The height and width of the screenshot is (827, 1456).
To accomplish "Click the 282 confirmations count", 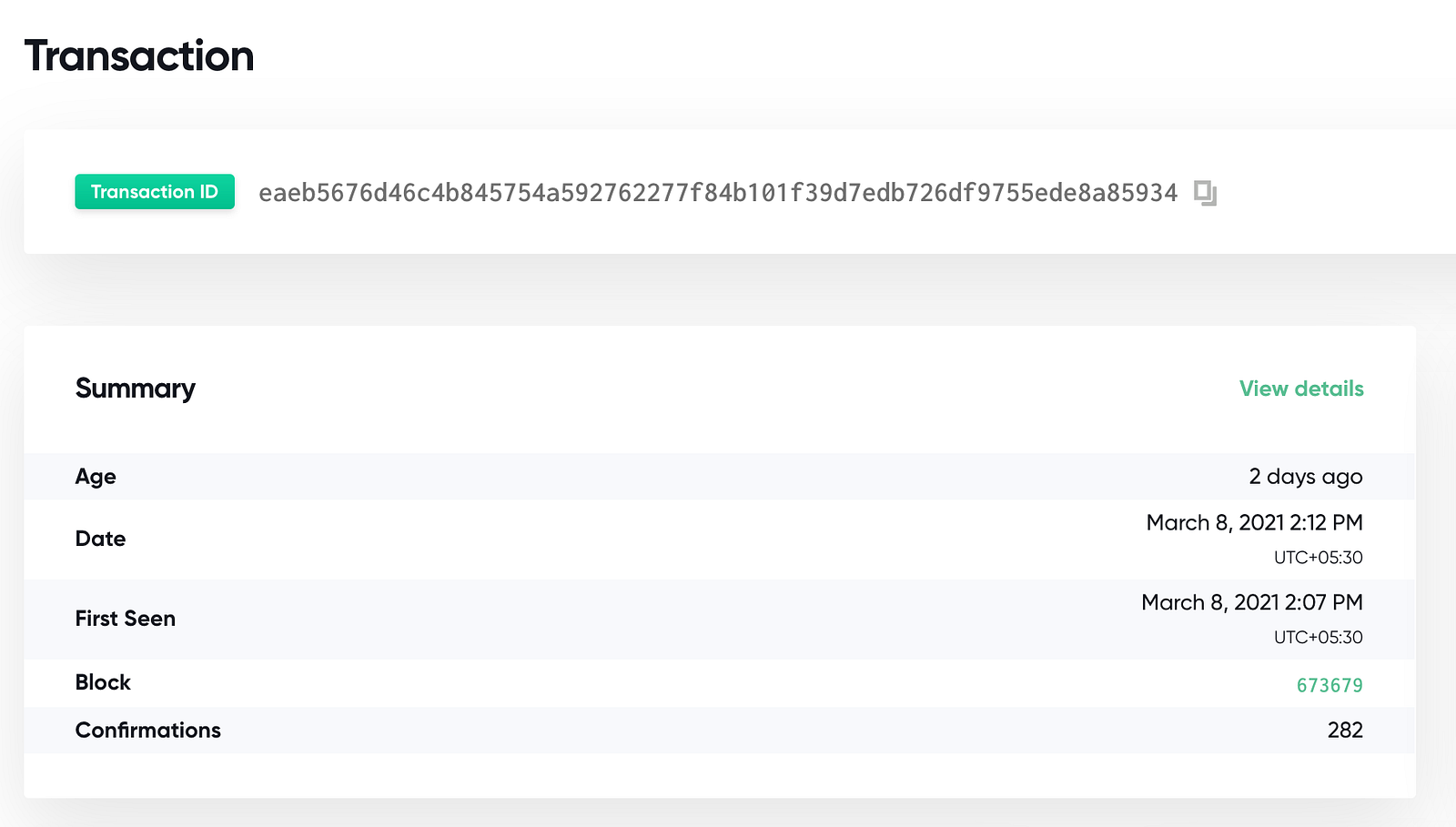I will click(1345, 731).
